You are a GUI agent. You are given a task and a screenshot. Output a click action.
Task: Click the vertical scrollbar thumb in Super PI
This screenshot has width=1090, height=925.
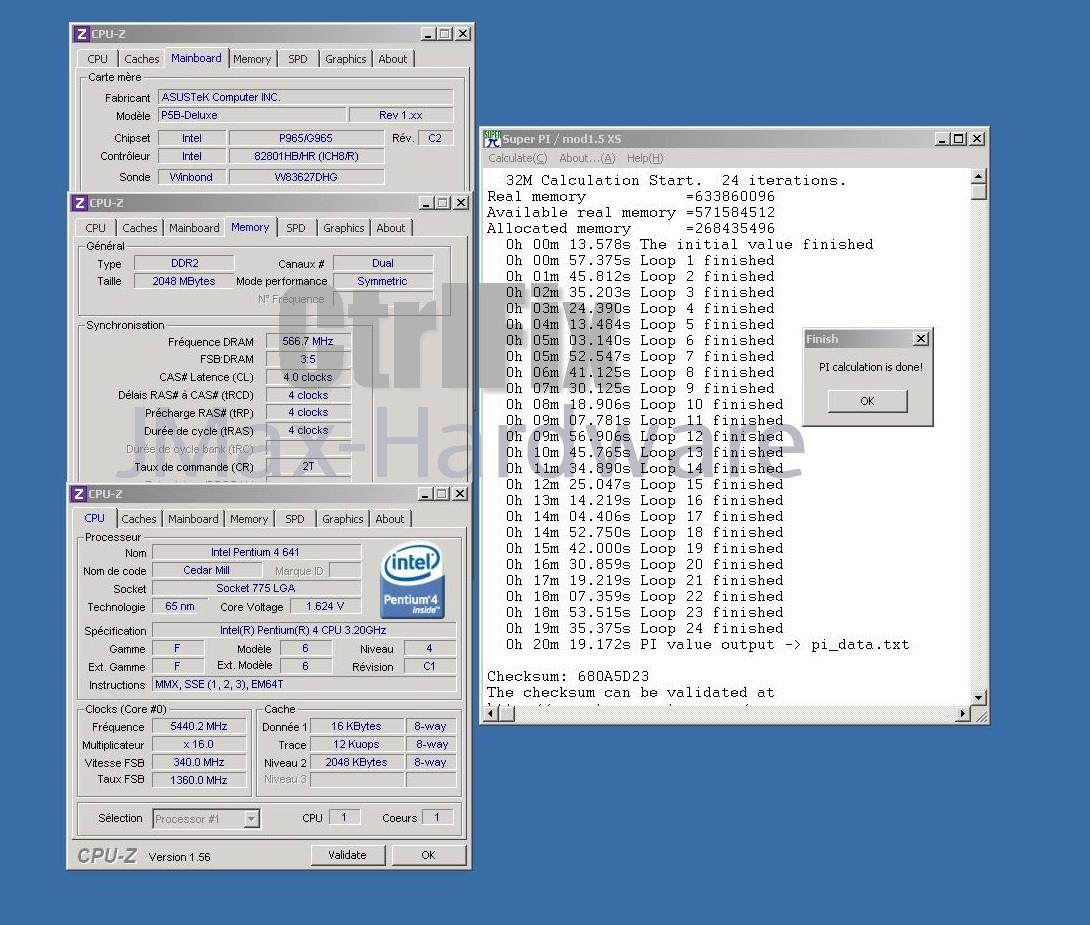point(979,191)
